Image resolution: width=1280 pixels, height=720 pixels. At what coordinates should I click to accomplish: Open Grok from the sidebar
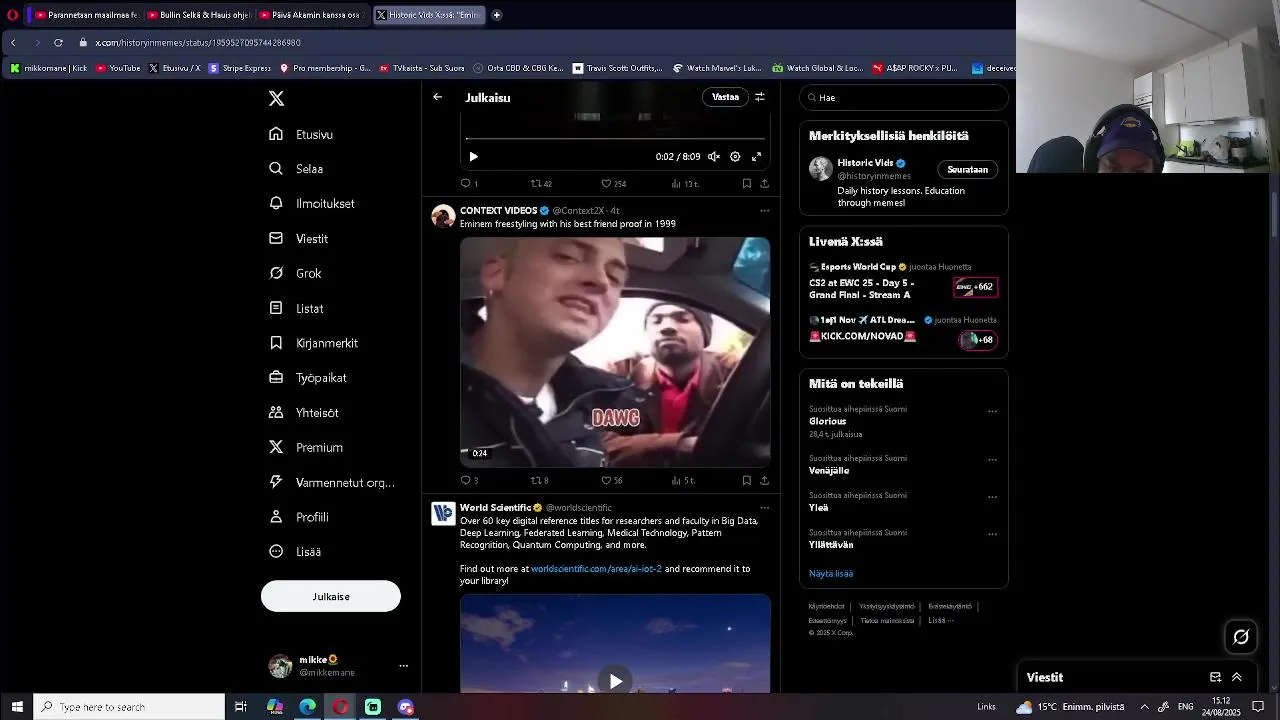point(295,273)
